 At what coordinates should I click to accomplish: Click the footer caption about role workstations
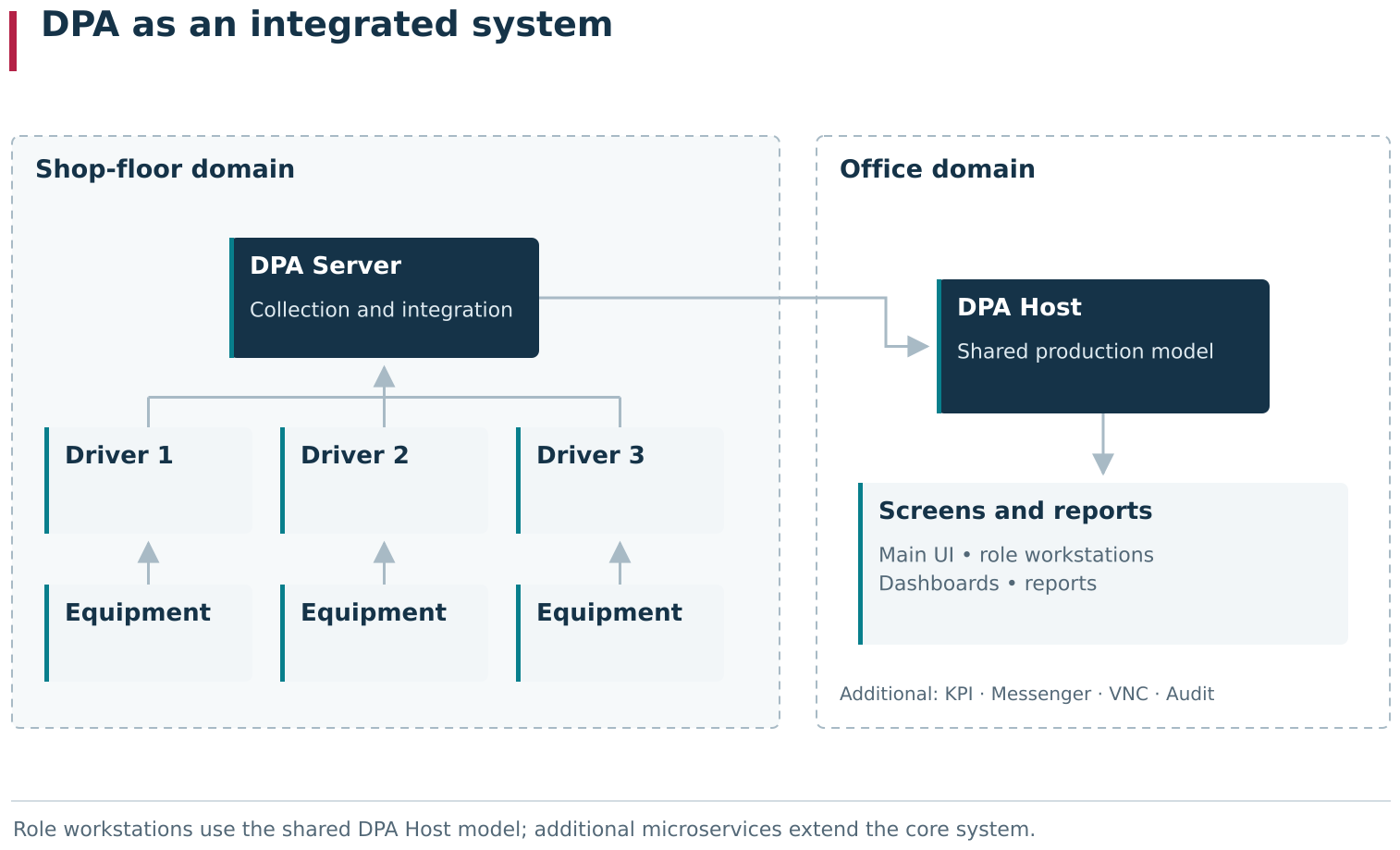click(524, 830)
